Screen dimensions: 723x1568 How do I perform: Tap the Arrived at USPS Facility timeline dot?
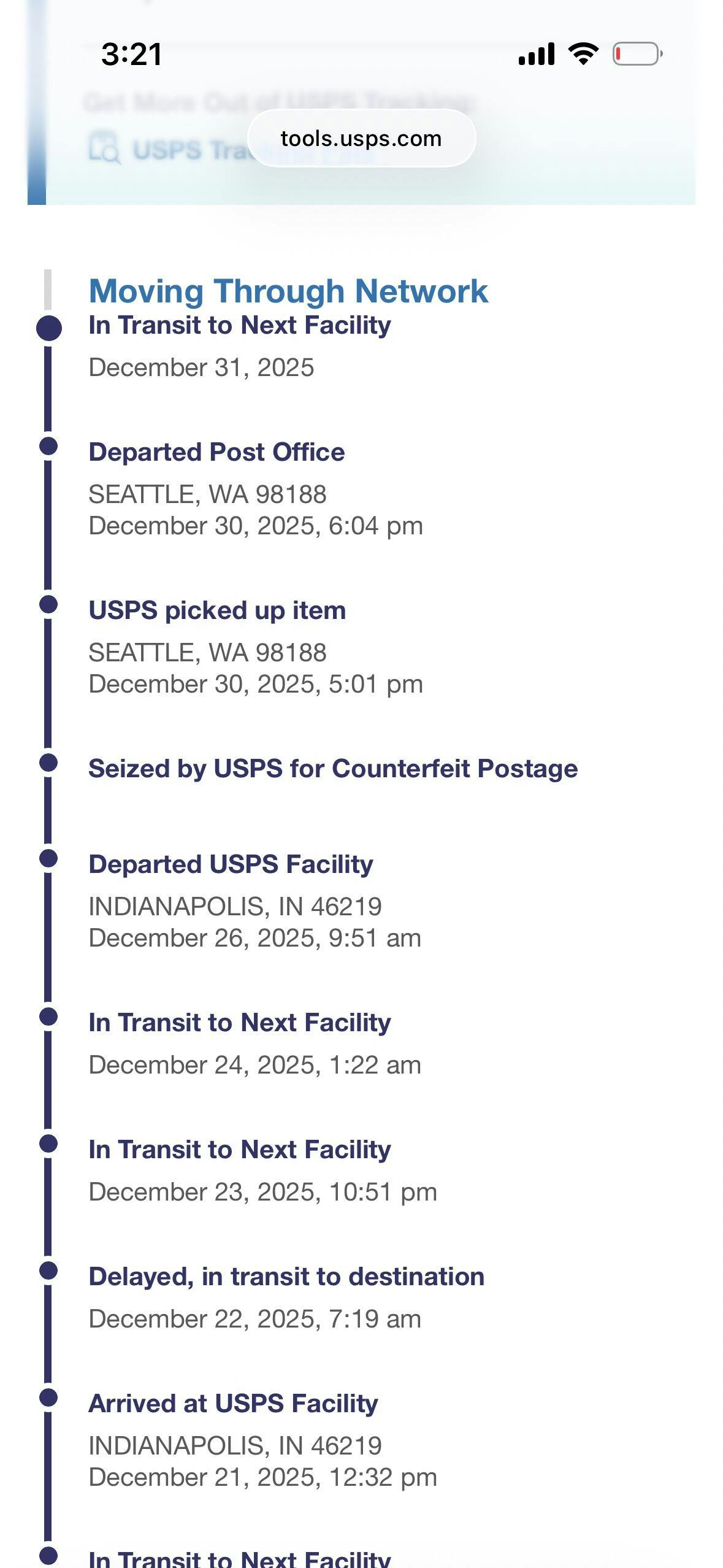pos(48,1397)
